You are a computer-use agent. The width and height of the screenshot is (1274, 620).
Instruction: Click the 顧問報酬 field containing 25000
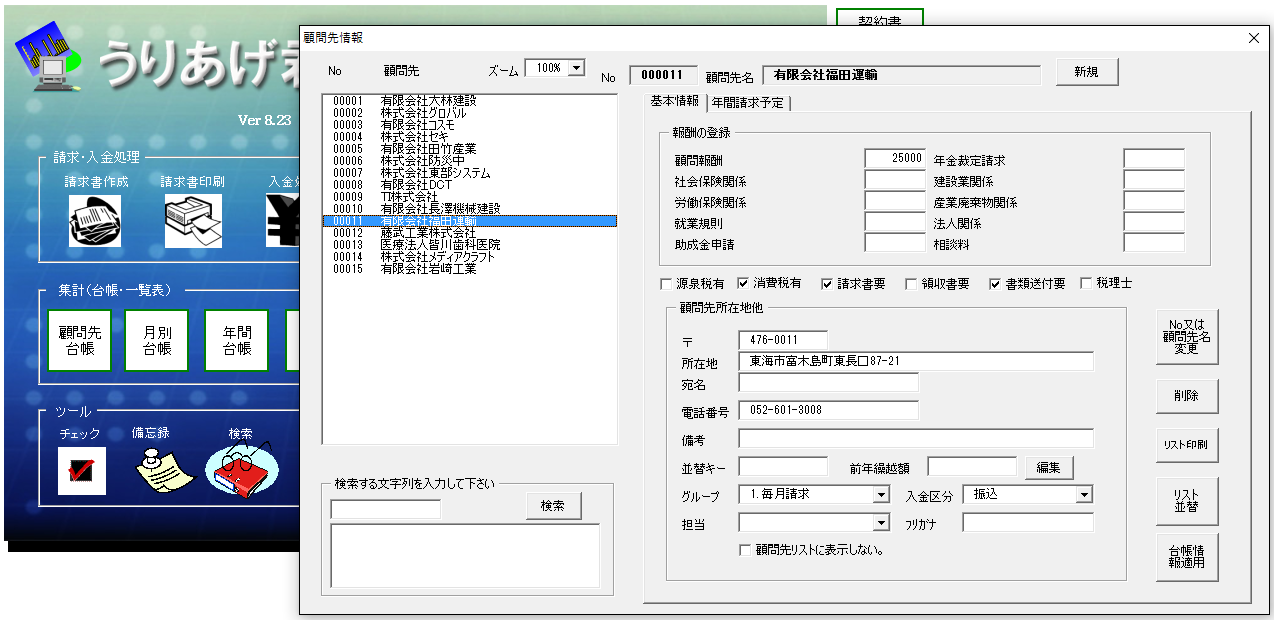point(895,159)
